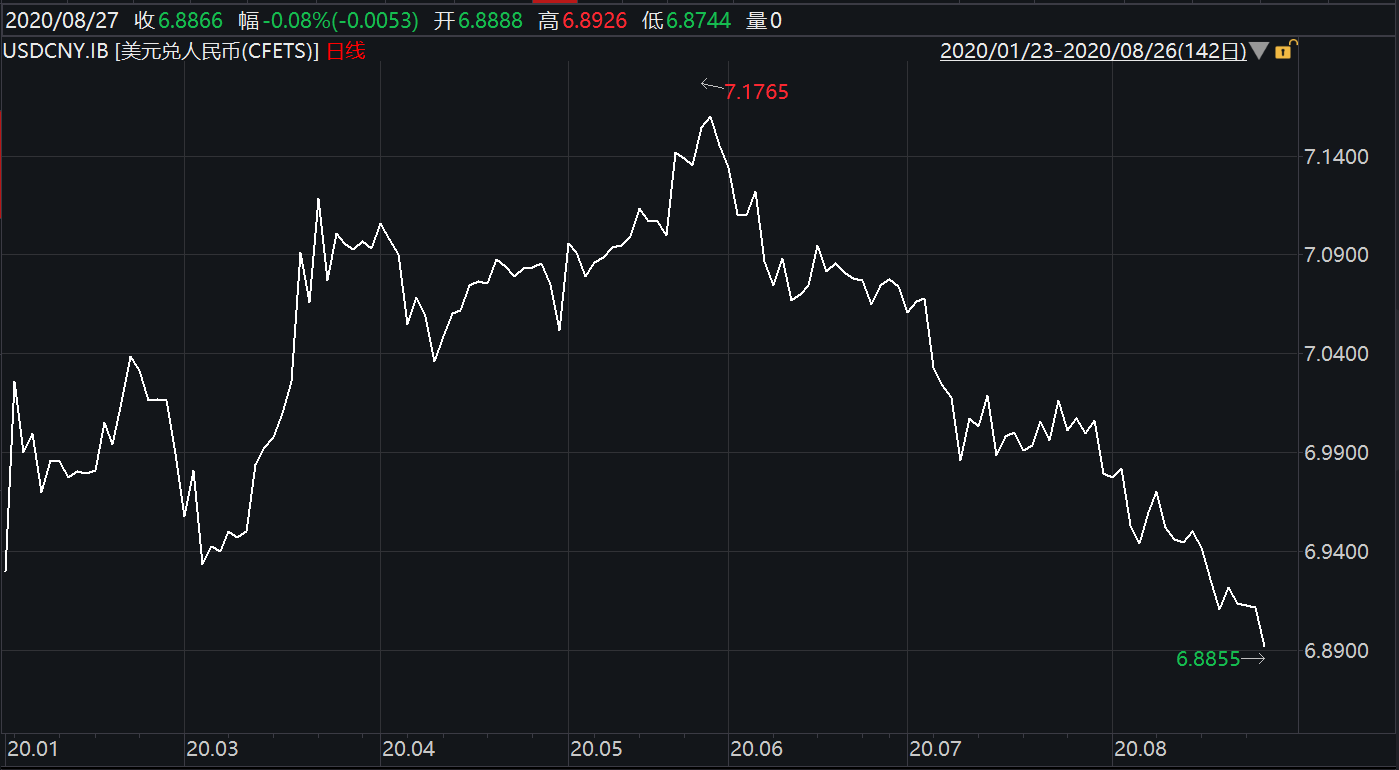Click the volume label 量 0
Viewport: 1399px width, 770px height.
[764, 20]
